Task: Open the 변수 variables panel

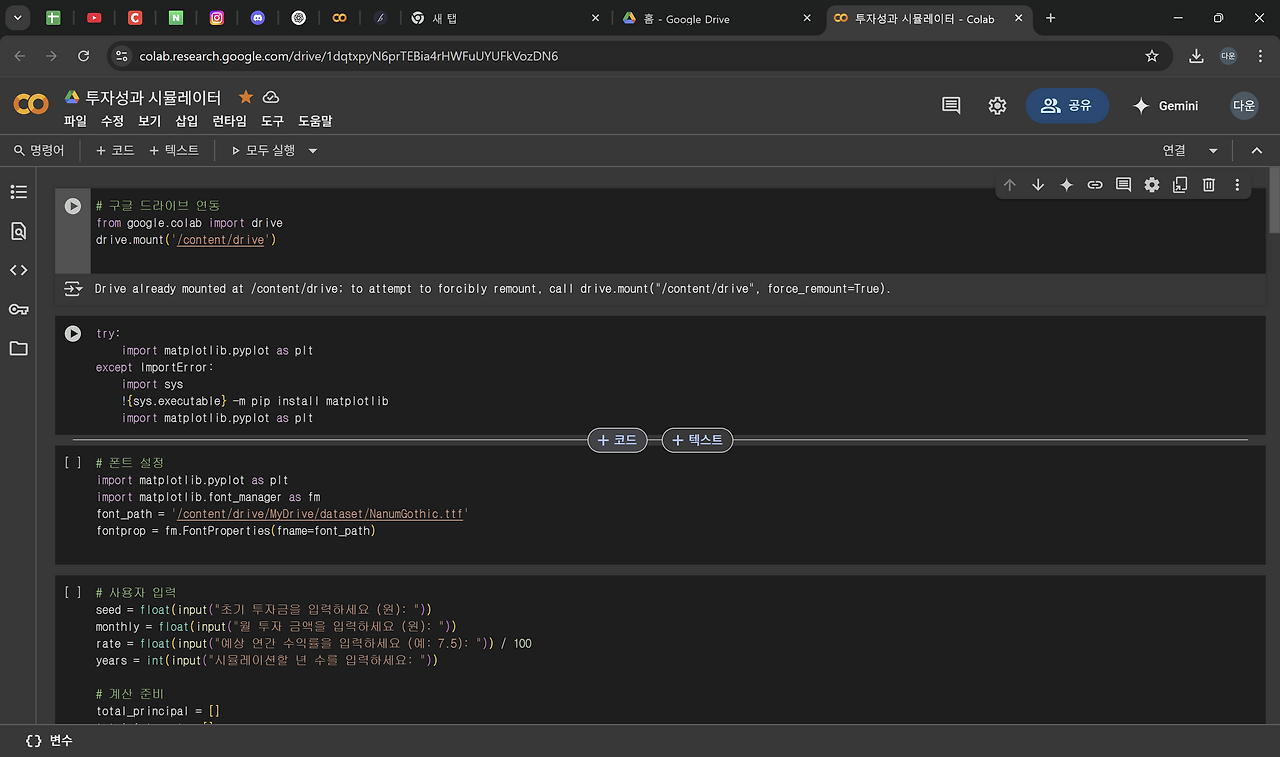Action: pyautogui.click(x=49, y=741)
